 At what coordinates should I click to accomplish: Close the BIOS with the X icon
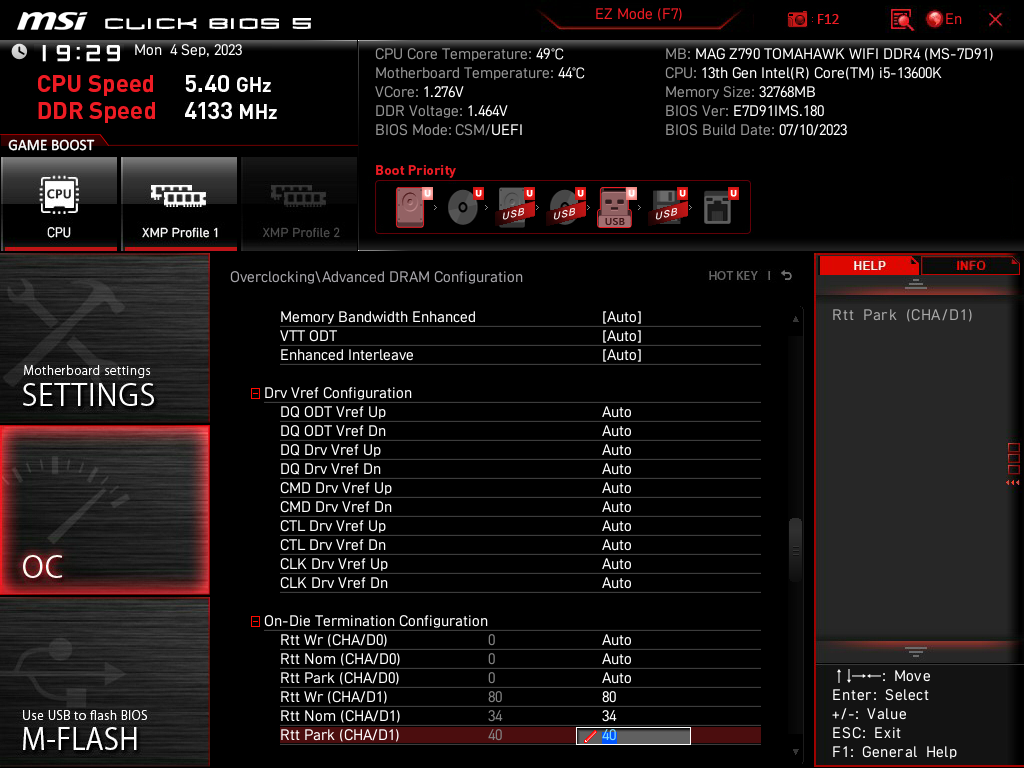[995, 20]
